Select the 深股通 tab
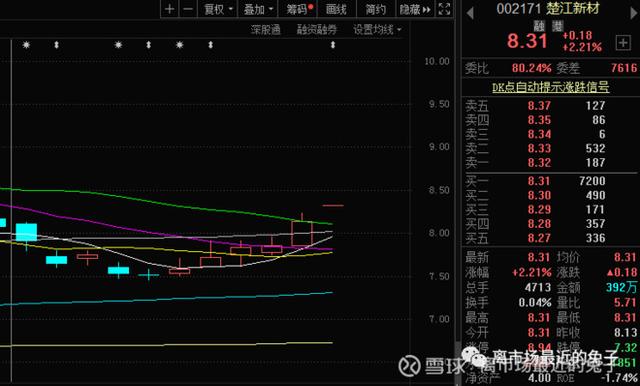The image size is (640, 386). (x=265, y=29)
